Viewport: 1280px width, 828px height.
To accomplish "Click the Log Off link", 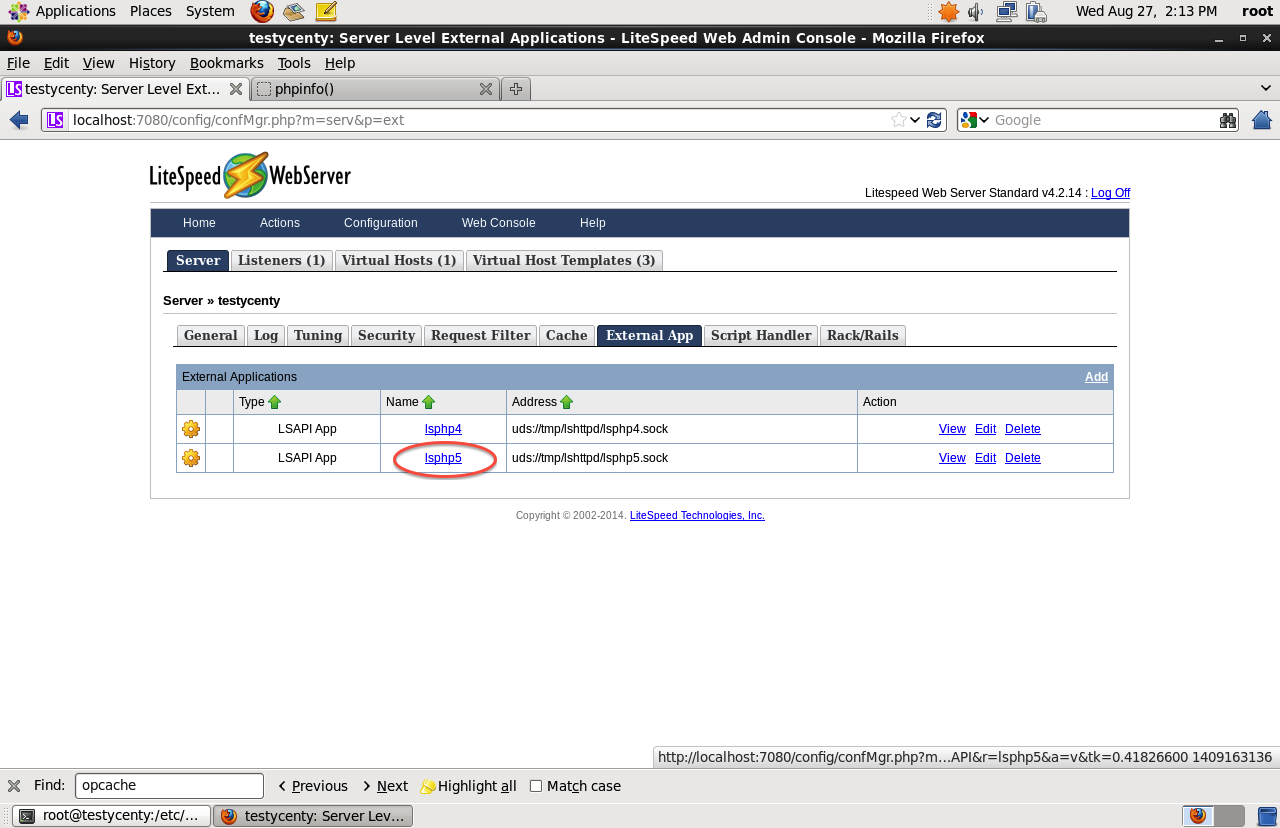I will [1110, 193].
